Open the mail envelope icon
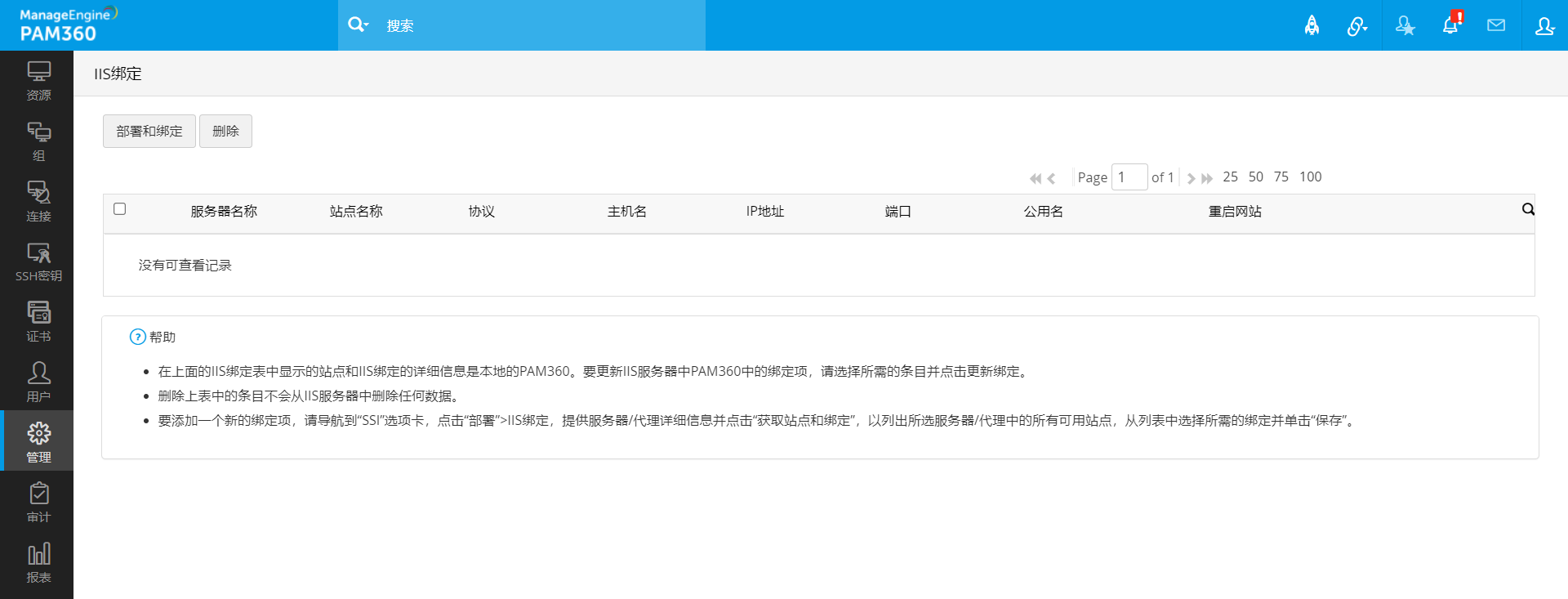The width and height of the screenshot is (1568, 599). pyautogui.click(x=1496, y=25)
